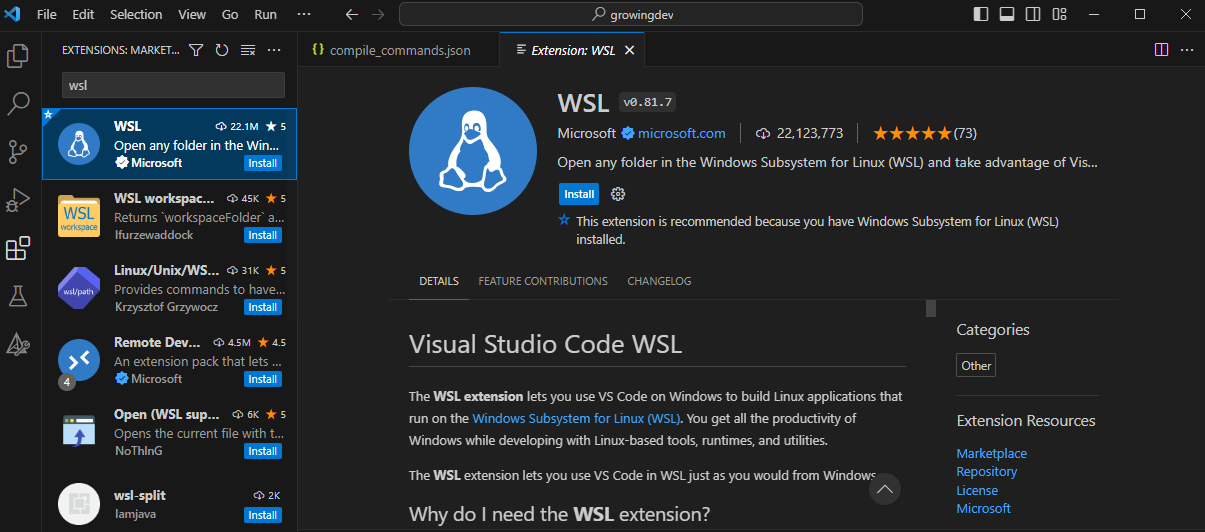Switch to Feature Contributions tab

[x=543, y=281]
